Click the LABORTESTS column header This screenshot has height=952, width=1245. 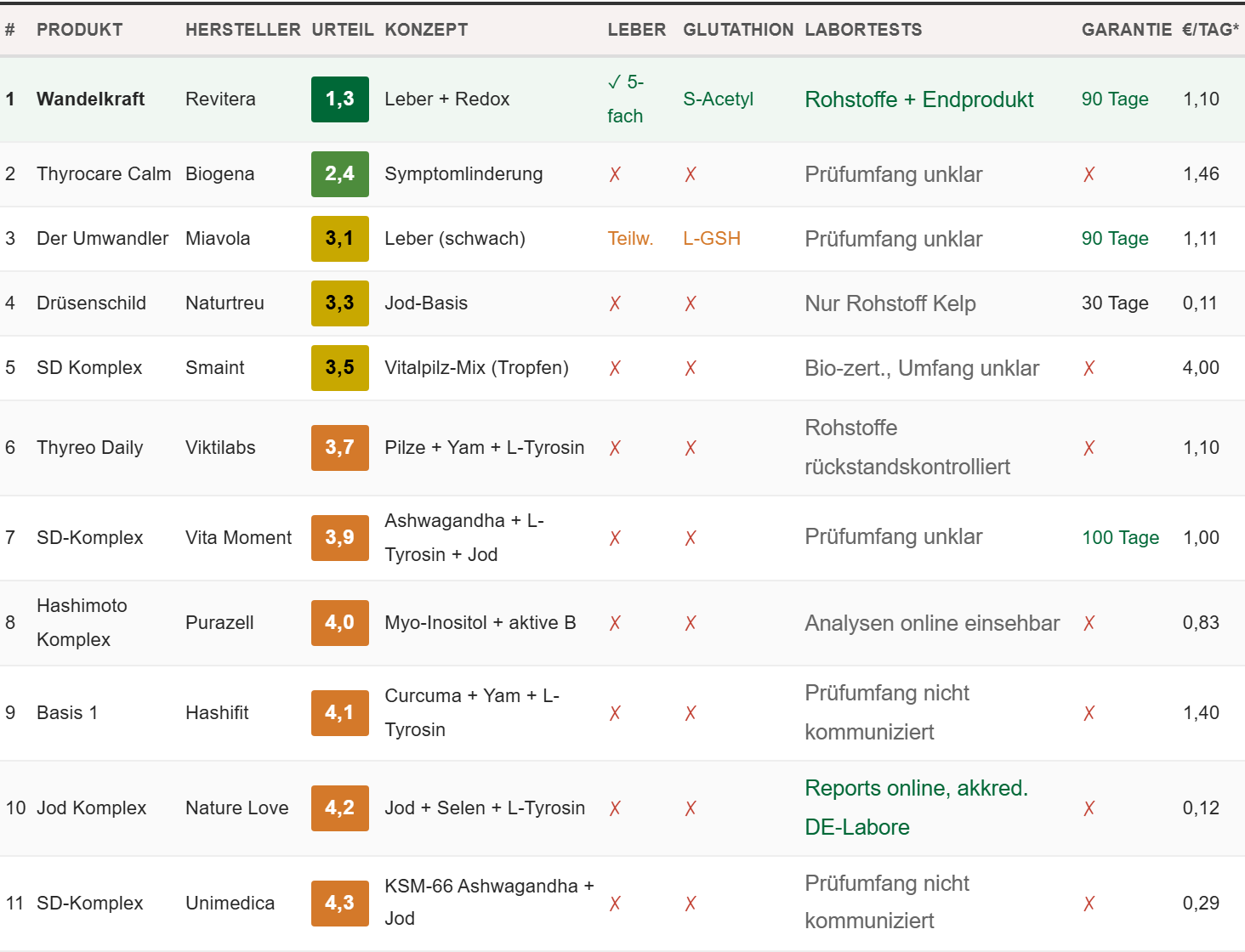pyautogui.click(x=863, y=30)
